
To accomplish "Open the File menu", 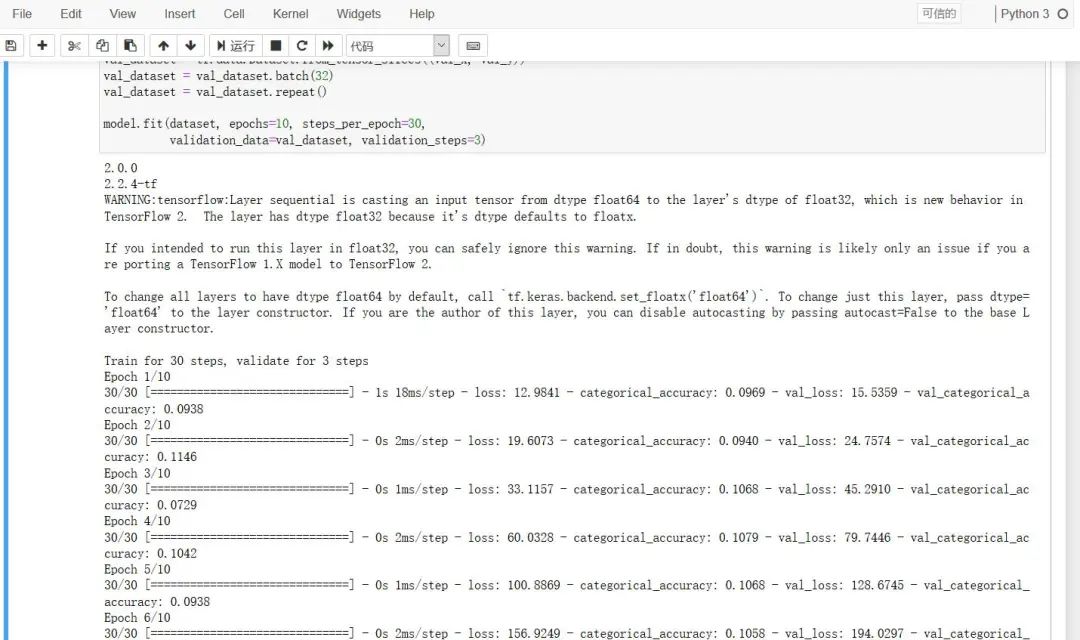I will (22, 14).
